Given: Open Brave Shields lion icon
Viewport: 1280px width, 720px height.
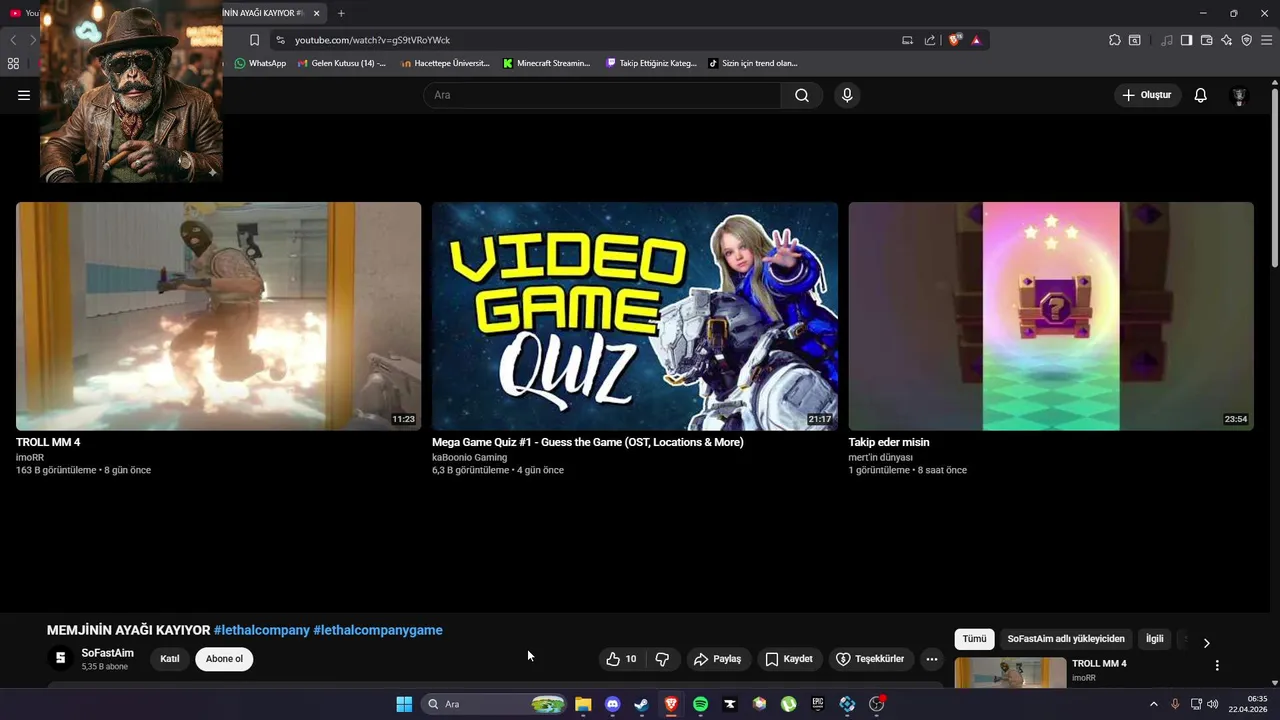Looking at the screenshot, I should pos(955,40).
